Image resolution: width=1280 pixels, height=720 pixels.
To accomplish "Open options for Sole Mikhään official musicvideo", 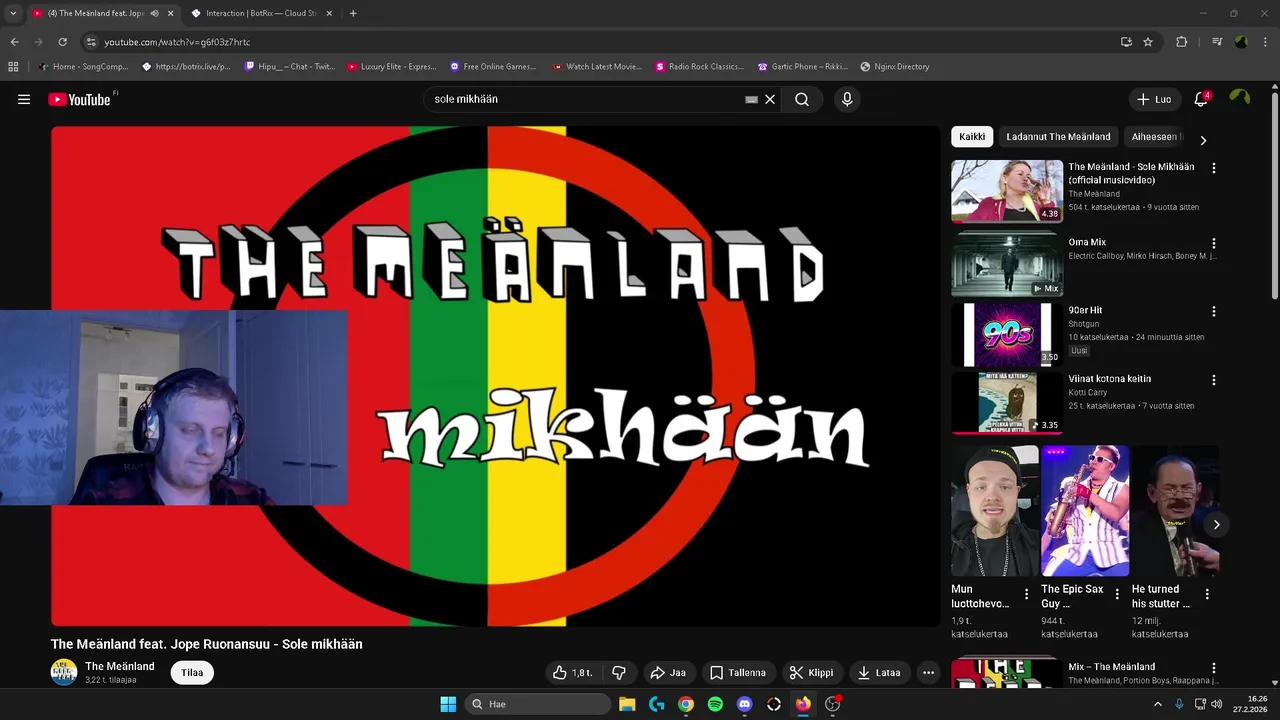I will pyautogui.click(x=1214, y=168).
